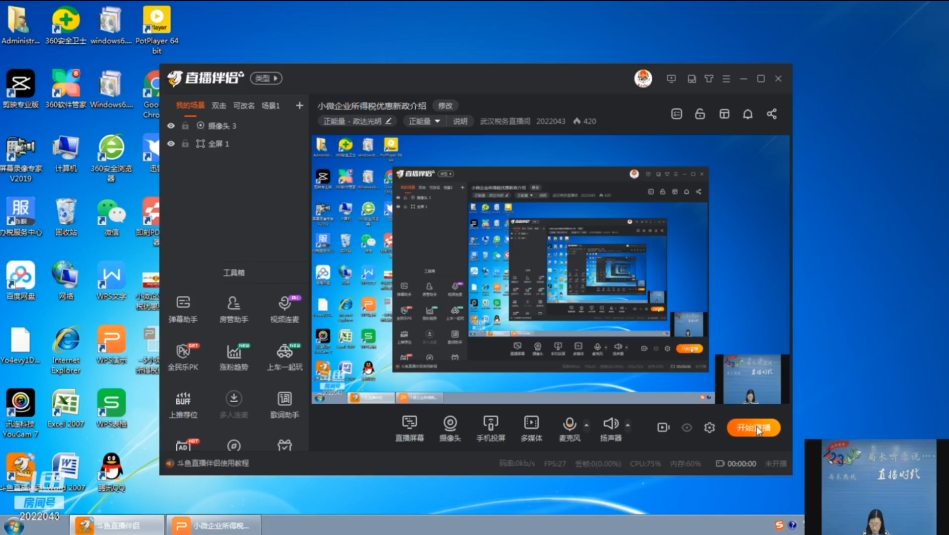949x535 pixels.
Task: Add a 摄像头 camera source
Action: click(450, 428)
